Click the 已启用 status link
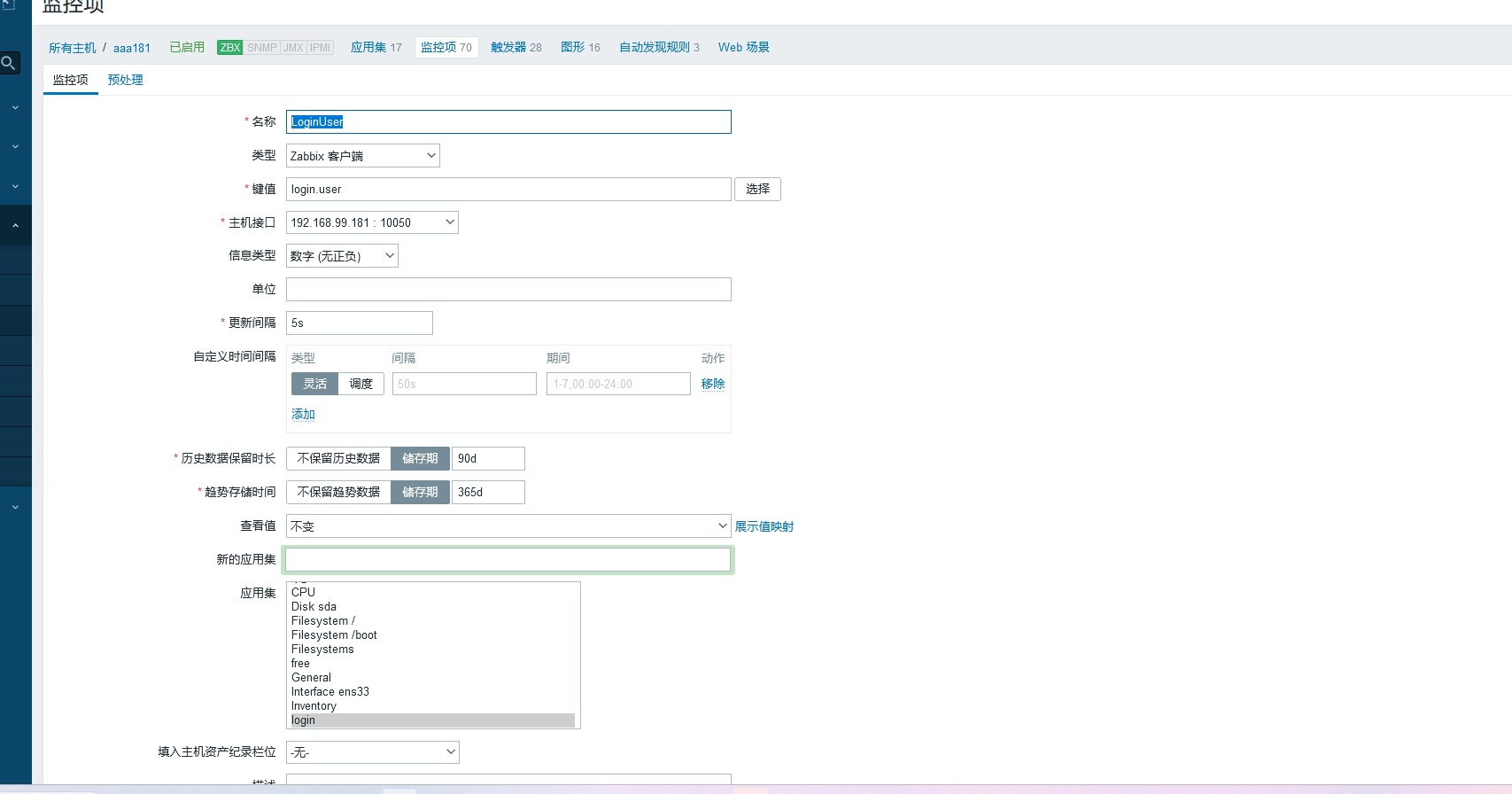Viewport: 1512px width, 794px height. point(187,48)
